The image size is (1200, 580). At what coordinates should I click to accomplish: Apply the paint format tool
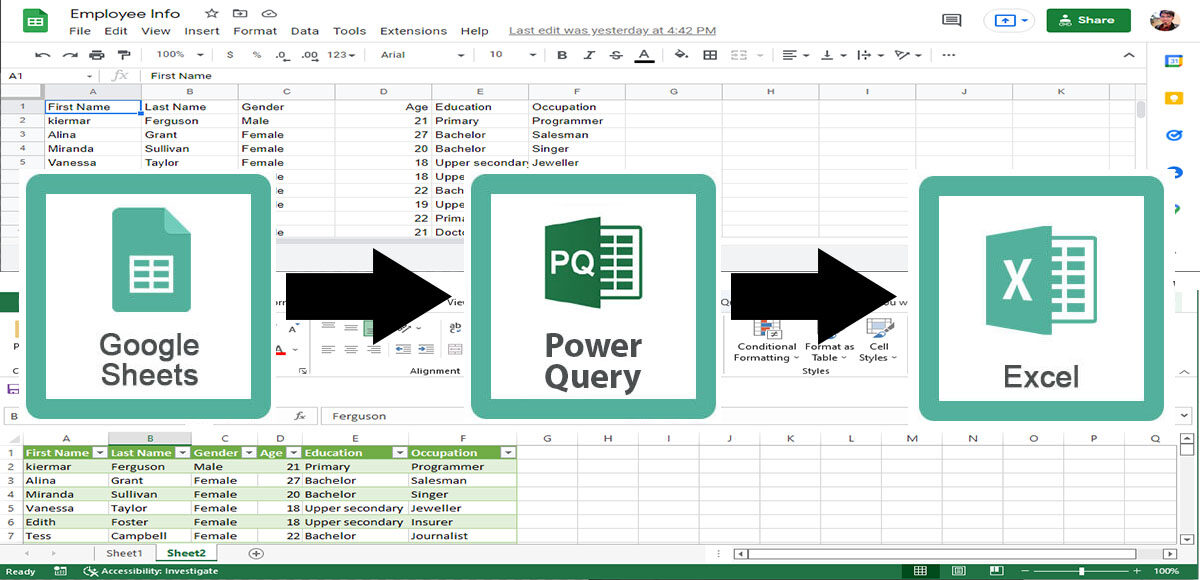pos(123,55)
